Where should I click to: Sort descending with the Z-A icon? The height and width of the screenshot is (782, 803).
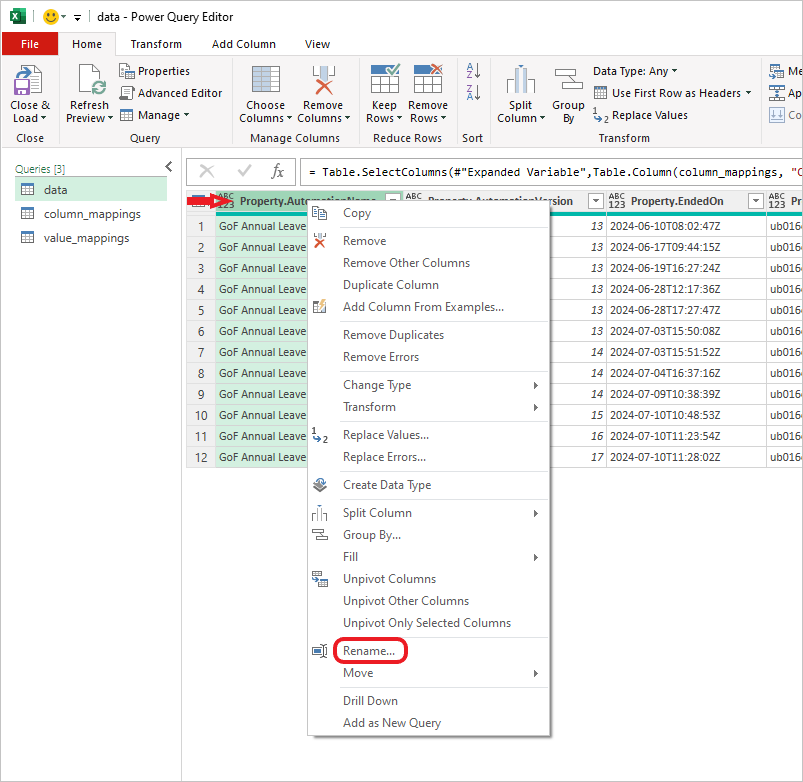pos(473,93)
